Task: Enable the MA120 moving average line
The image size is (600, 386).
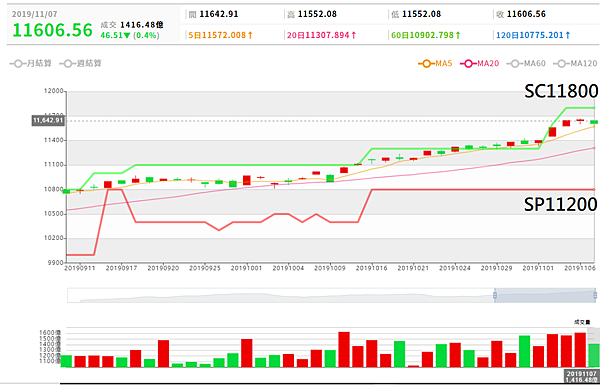Action: [575, 64]
